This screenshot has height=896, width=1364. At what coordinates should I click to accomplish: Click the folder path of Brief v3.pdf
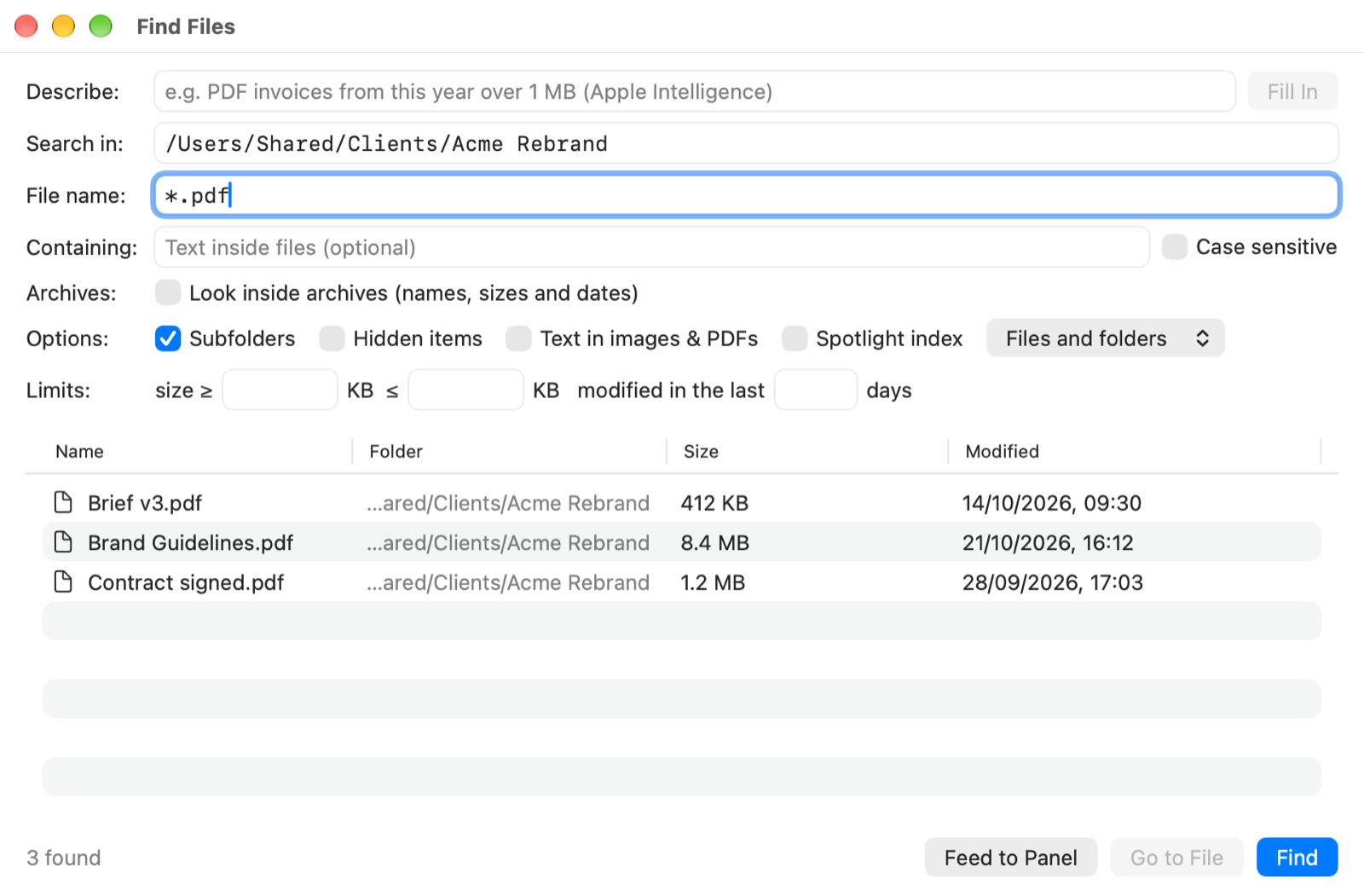point(508,502)
